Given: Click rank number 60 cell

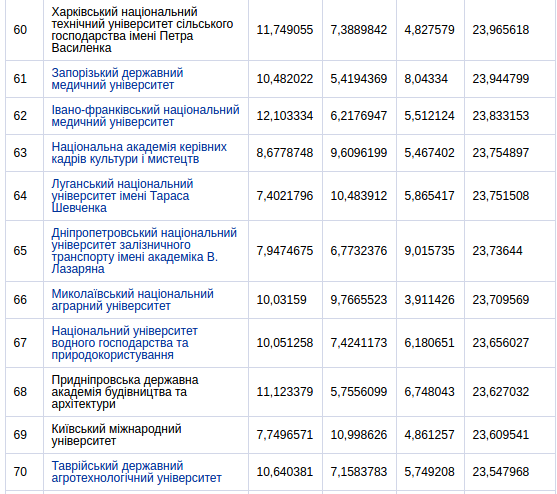Looking at the screenshot, I should 20,30.
